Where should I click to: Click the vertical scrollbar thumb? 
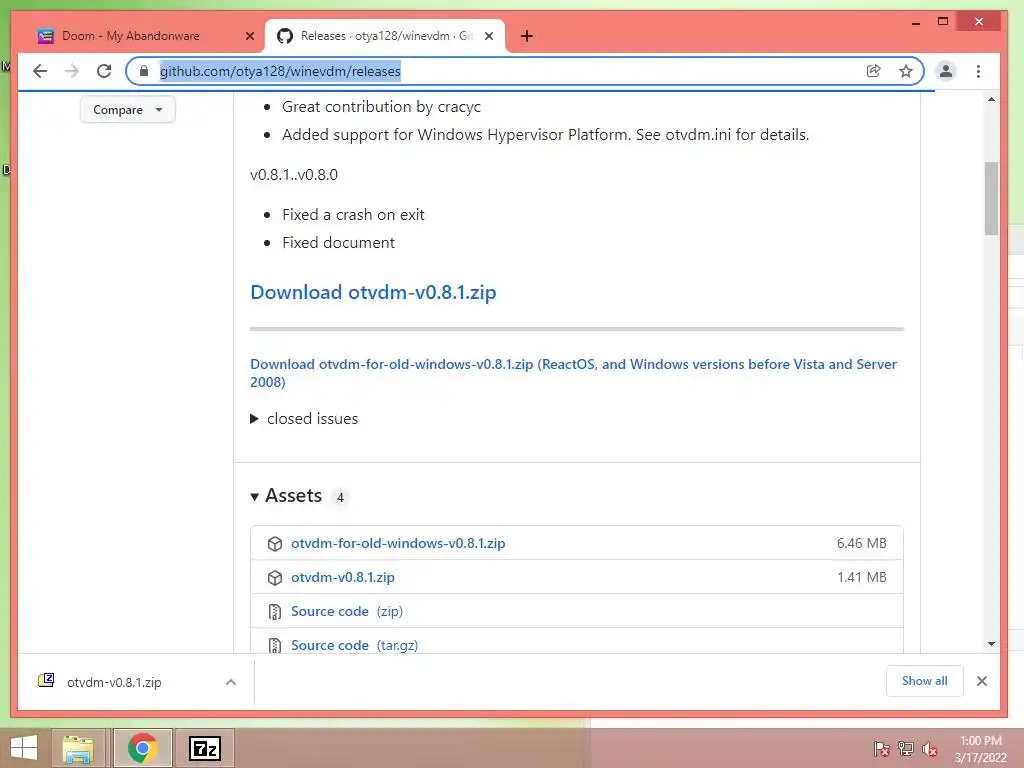[x=991, y=199]
